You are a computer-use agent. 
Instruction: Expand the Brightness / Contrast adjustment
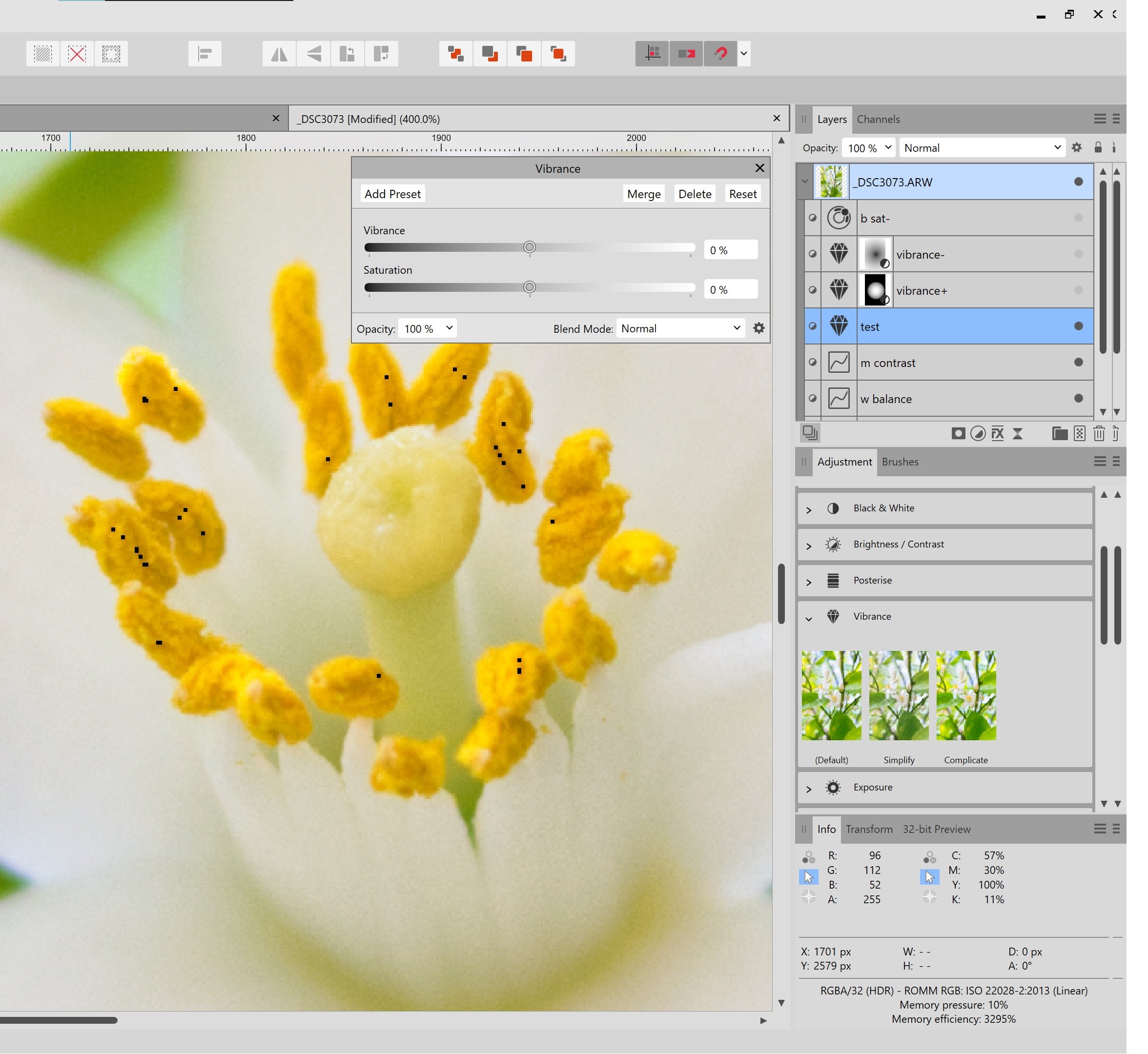coord(808,546)
